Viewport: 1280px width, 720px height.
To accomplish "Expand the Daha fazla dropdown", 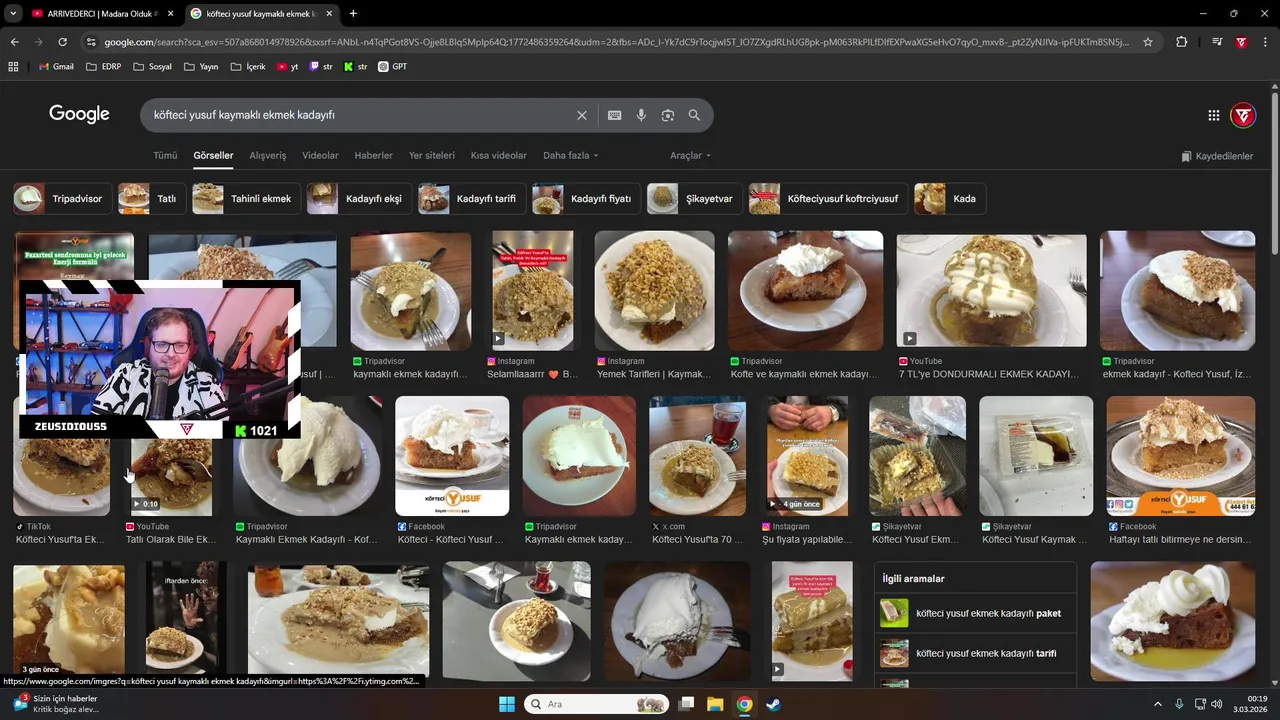I will [571, 156].
